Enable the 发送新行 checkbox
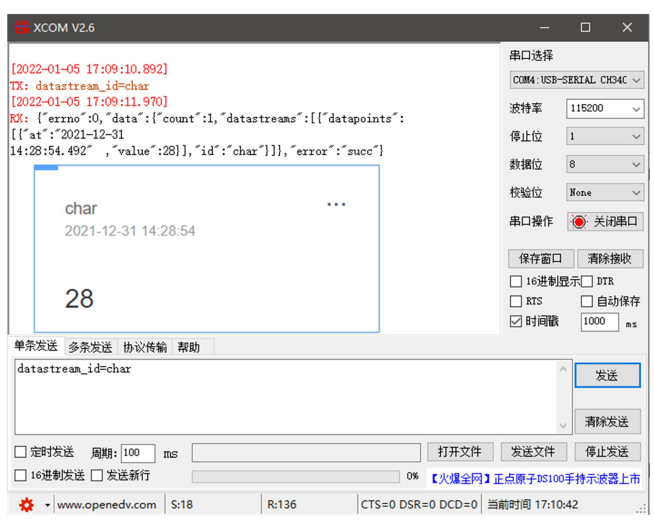This screenshot has width=654, height=521. pos(97,475)
